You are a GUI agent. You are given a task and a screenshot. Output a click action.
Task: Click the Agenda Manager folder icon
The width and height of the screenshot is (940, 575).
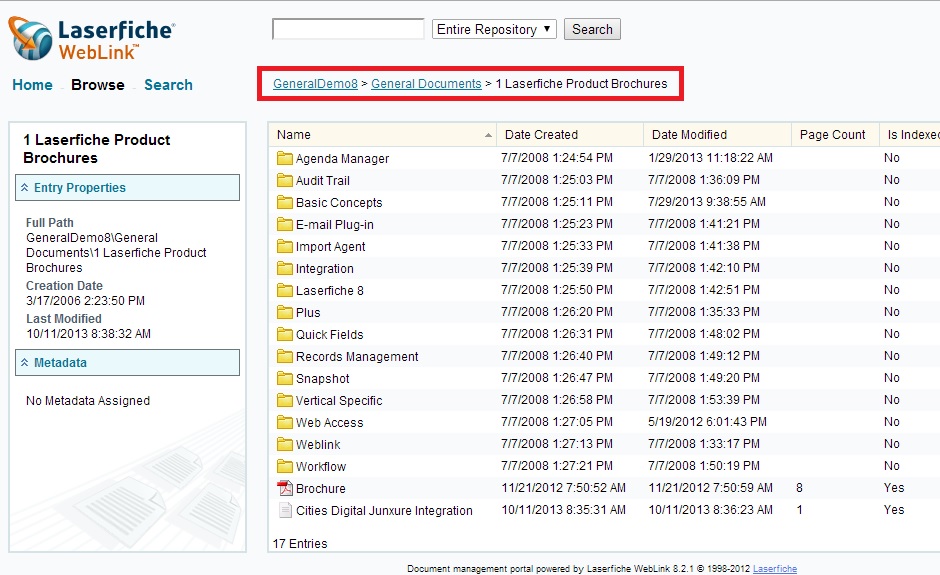pyautogui.click(x=285, y=158)
